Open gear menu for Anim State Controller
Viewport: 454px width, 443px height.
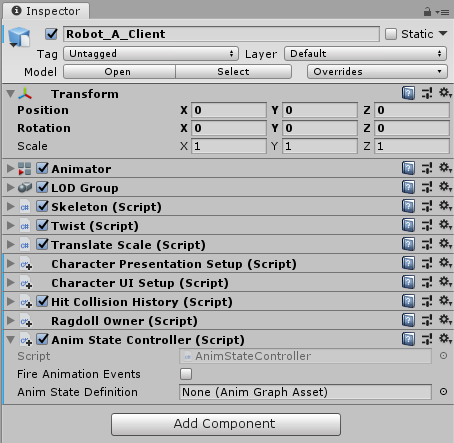coord(445,339)
